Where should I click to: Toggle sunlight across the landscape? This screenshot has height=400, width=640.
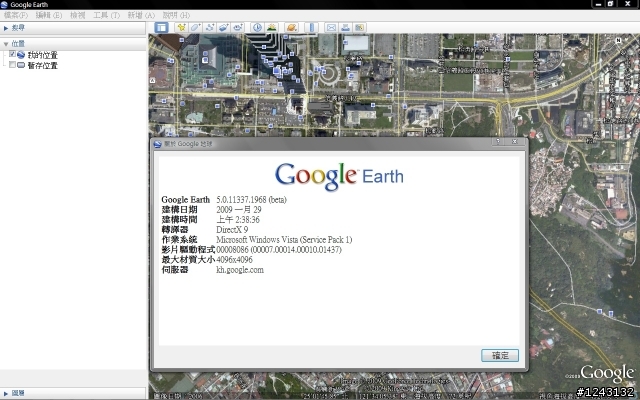(271, 27)
